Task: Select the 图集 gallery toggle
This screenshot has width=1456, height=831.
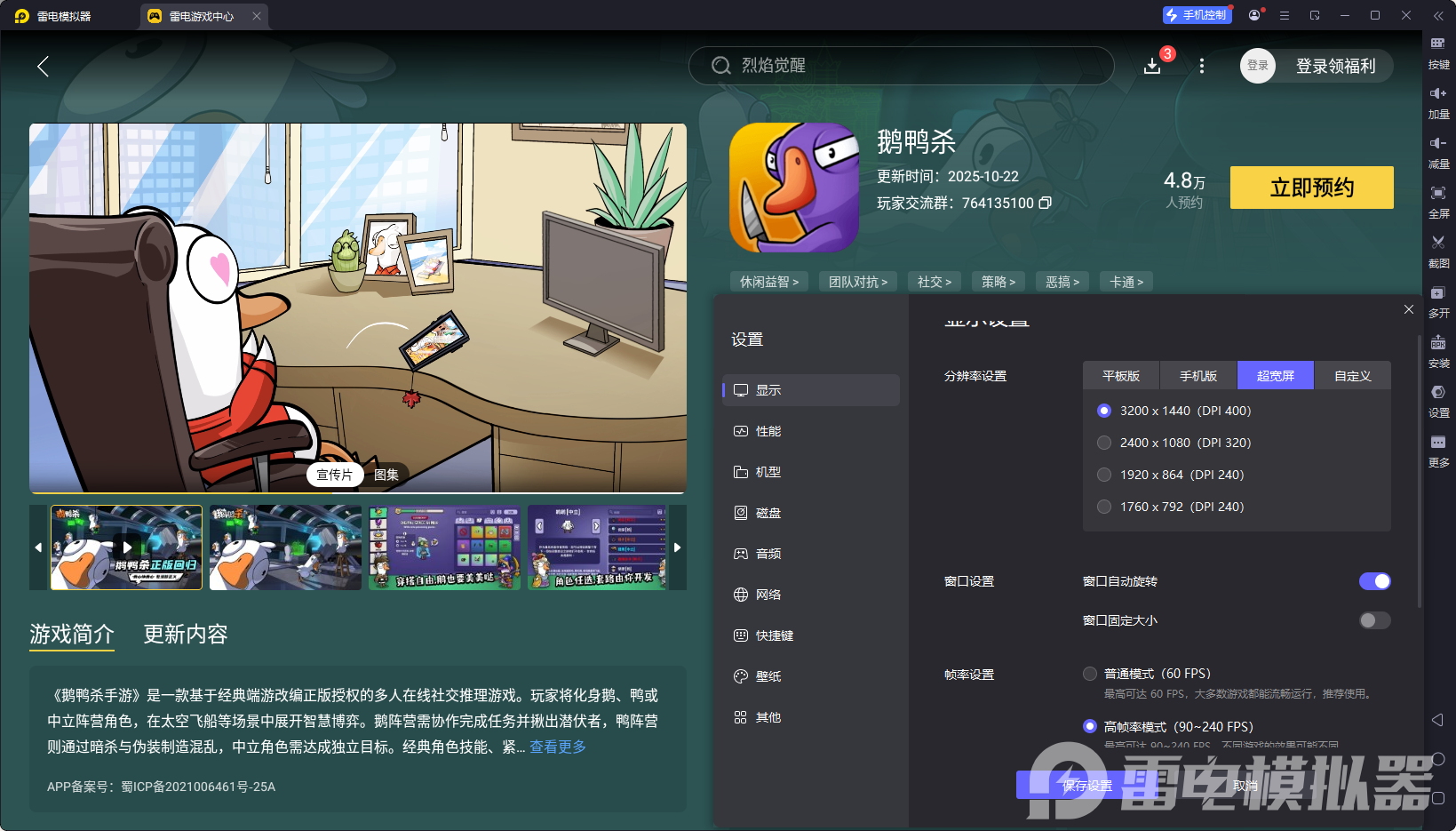Action: 386,475
